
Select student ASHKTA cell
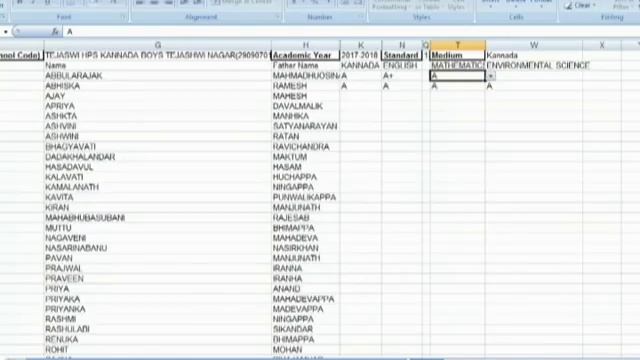click(x=158, y=116)
